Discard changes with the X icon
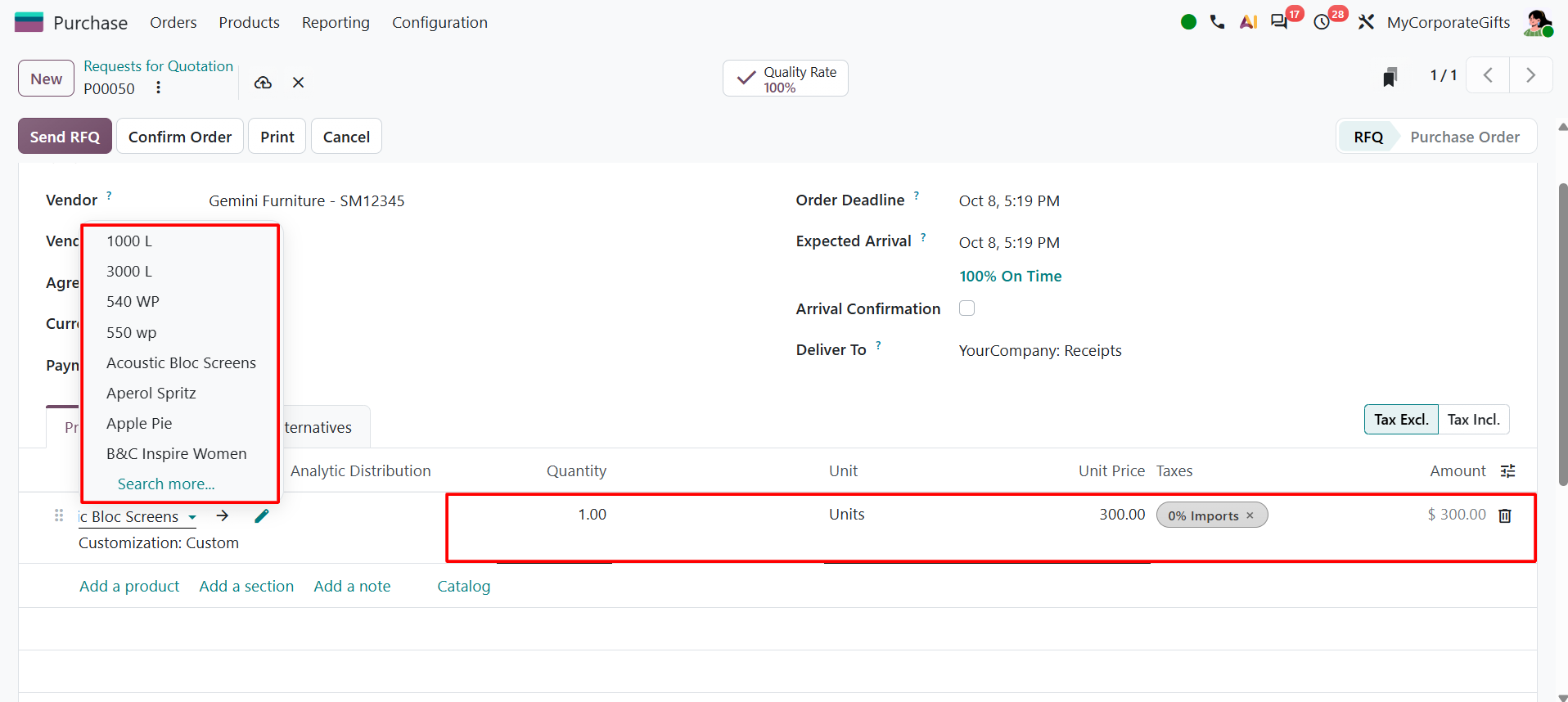The width and height of the screenshot is (1568, 702). pos(299,82)
